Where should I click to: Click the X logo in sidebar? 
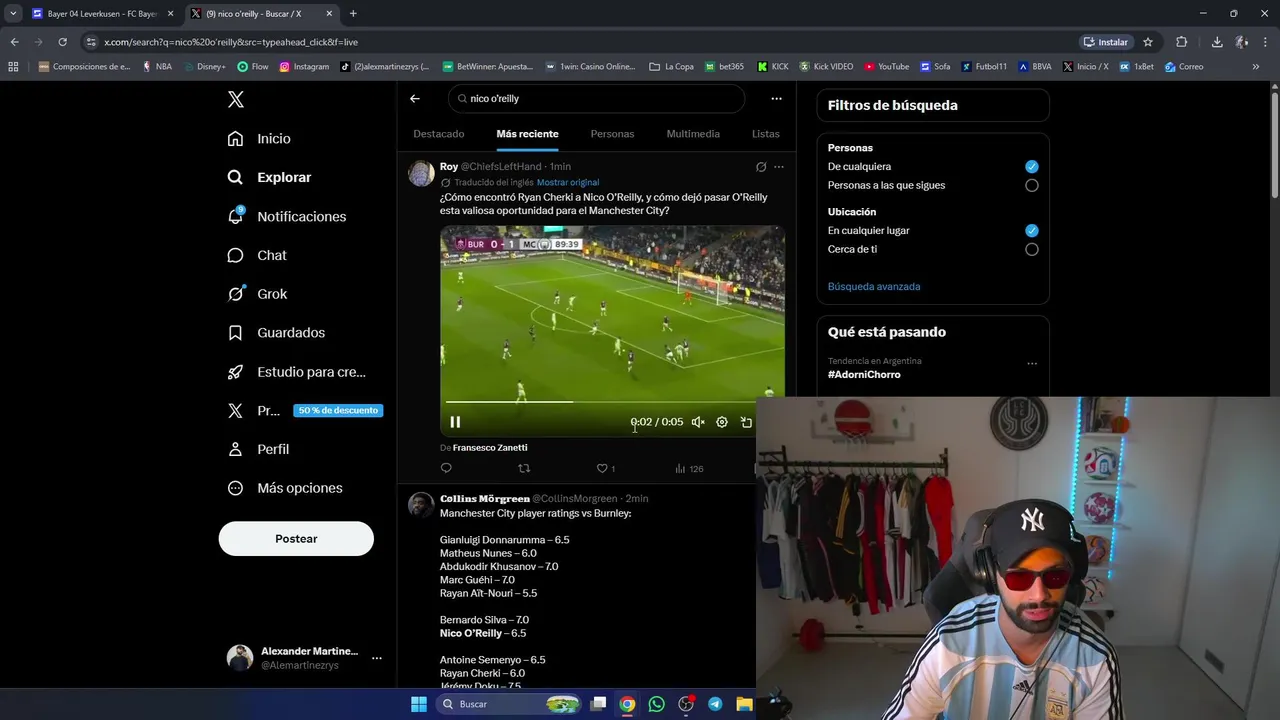[236, 99]
